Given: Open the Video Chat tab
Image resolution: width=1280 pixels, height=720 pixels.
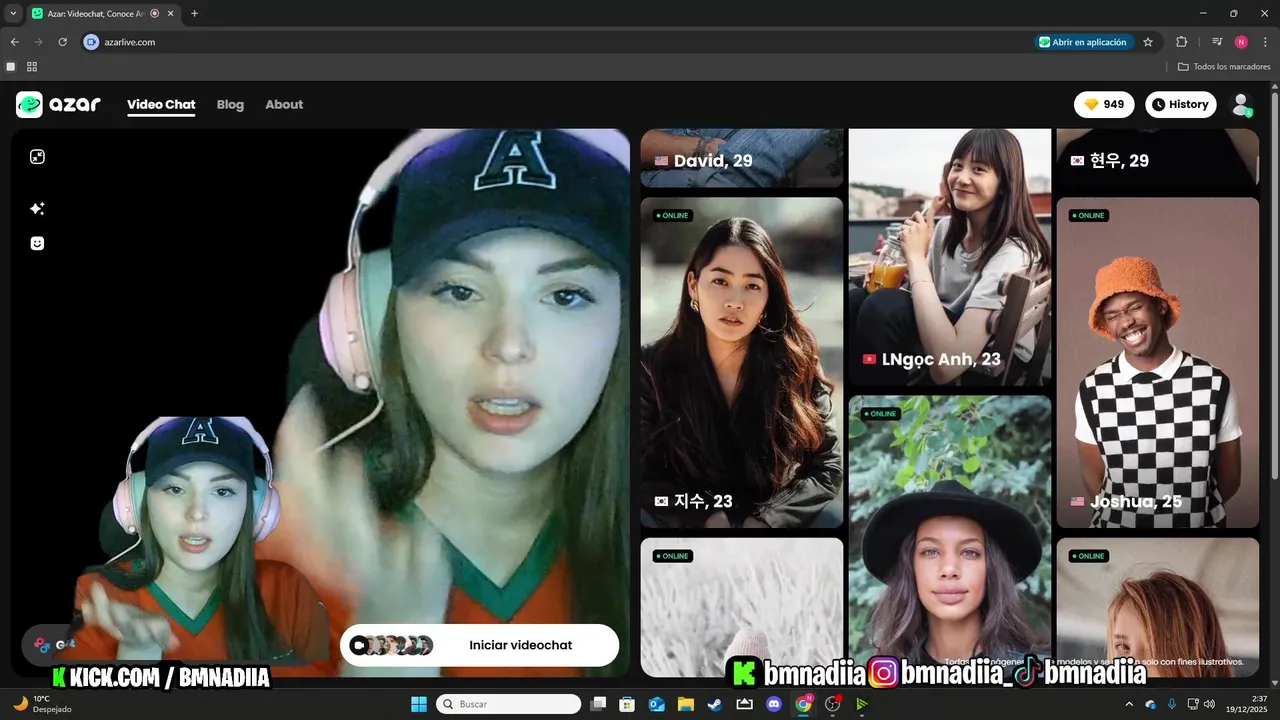Looking at the screenshot, I should [161, 105].
